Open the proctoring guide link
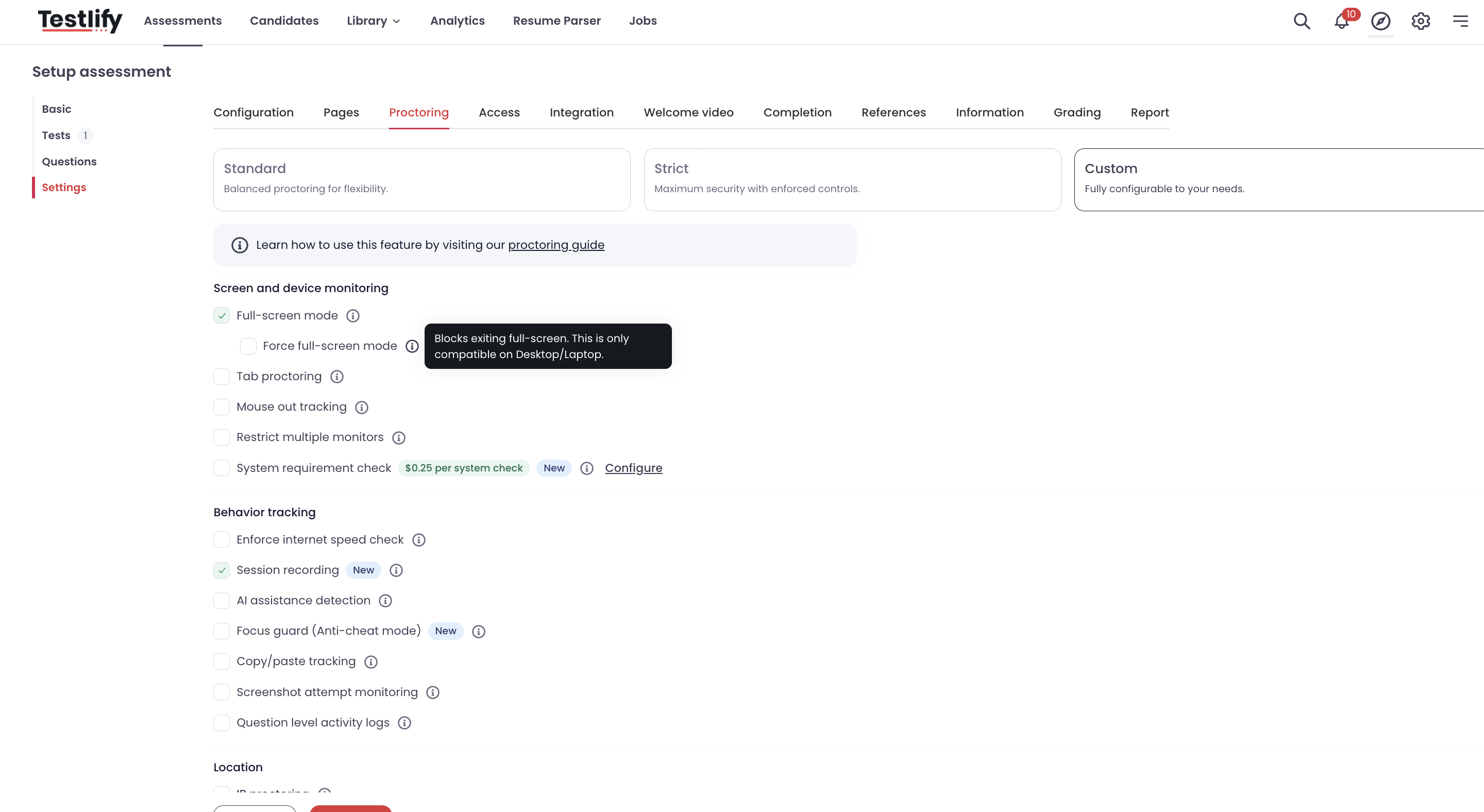Image resolution: width=1484 pixels, height=812 pixels. pos(556,245)
